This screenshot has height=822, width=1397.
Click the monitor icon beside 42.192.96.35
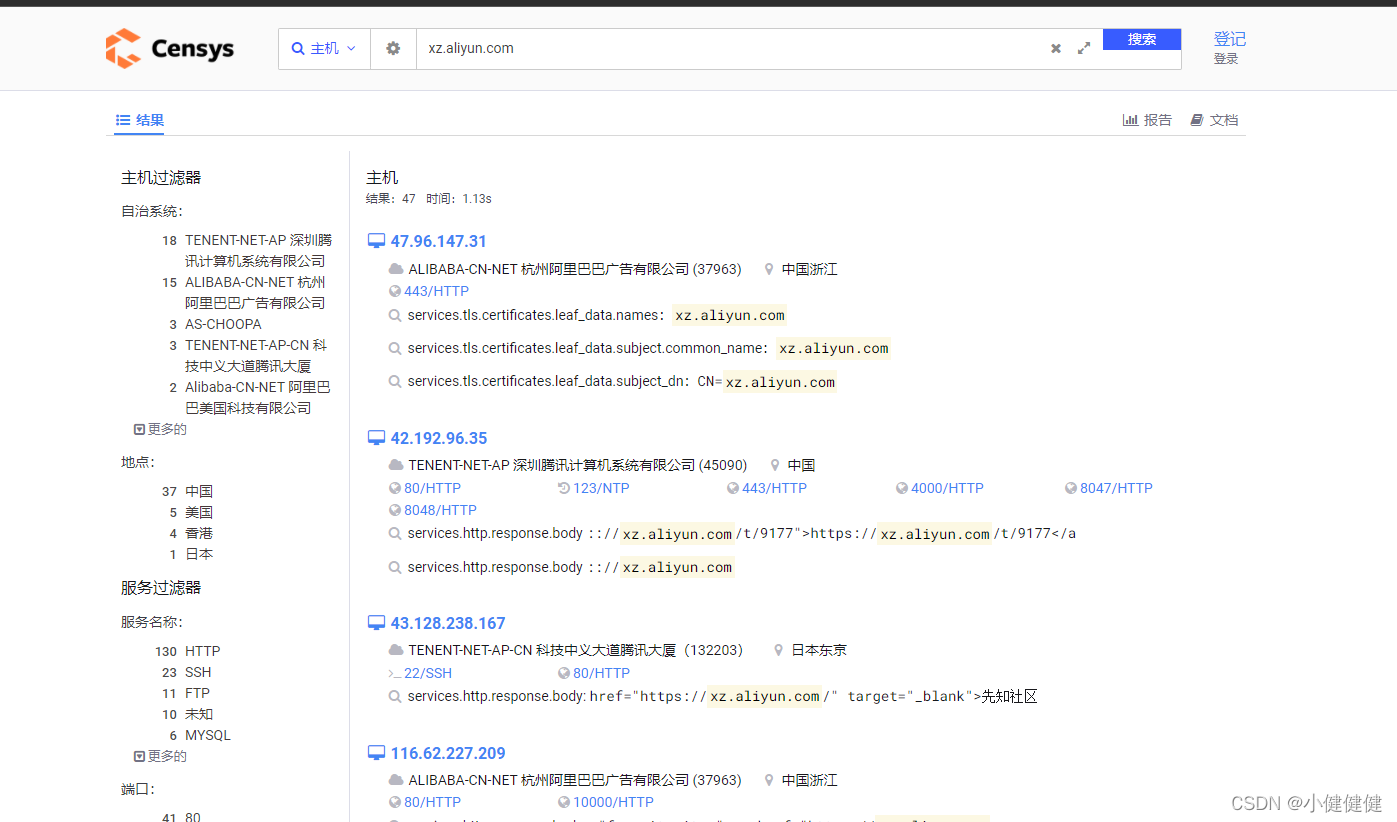(x=376, y=438)
